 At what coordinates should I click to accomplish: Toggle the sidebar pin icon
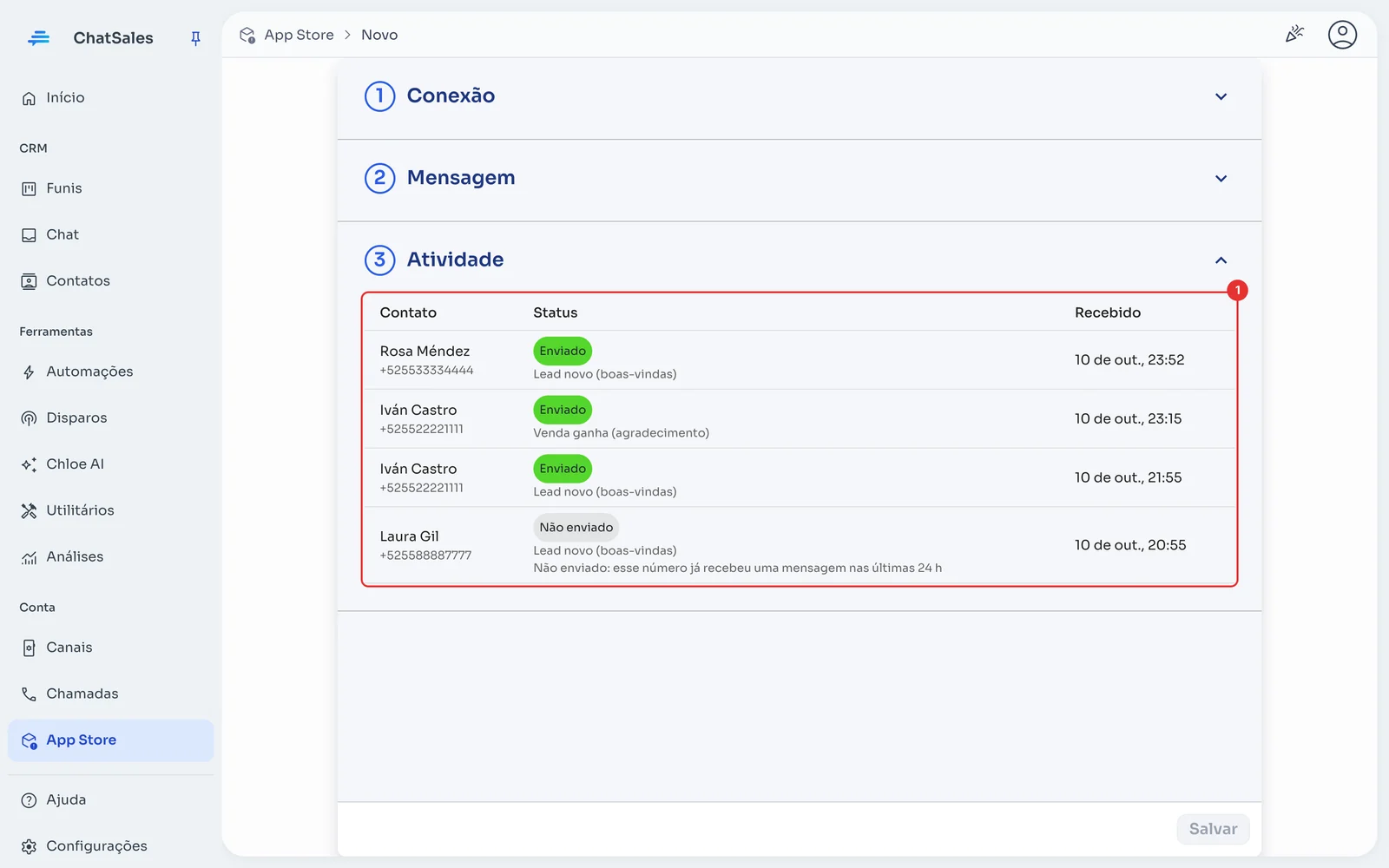tap(195, 38)
